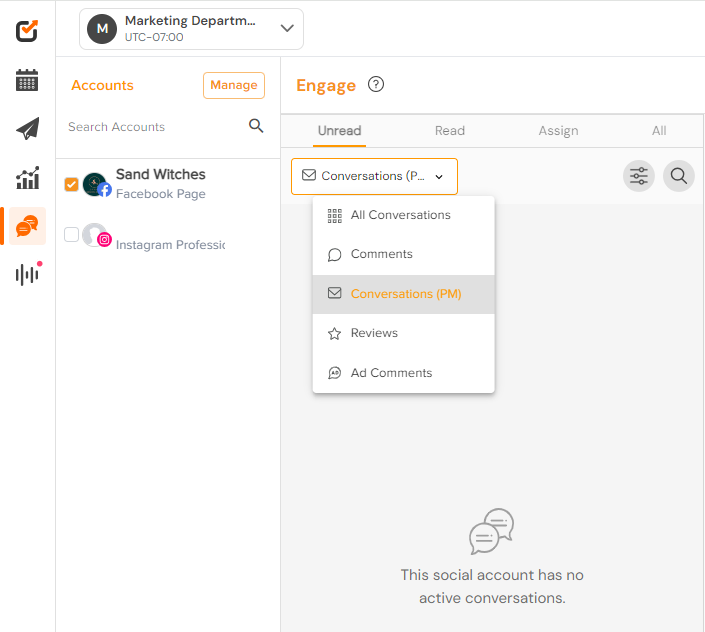Viewport: 705px width, 632px height.
Task: Click the conversation search magnifier button
Action: pyautogui.click(x=678, y=176)
